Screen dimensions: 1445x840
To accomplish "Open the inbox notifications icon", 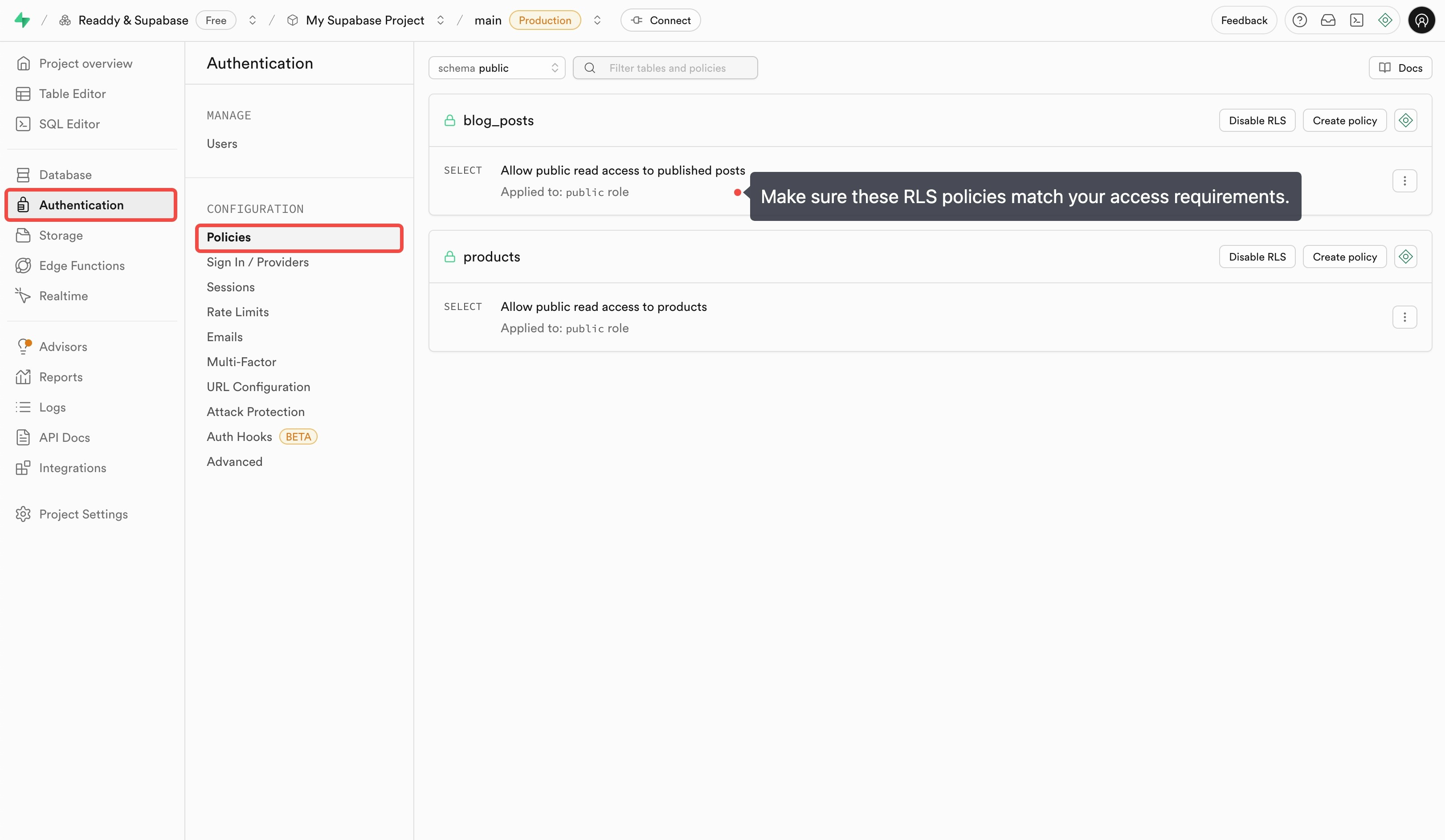I will (1328, 20).
